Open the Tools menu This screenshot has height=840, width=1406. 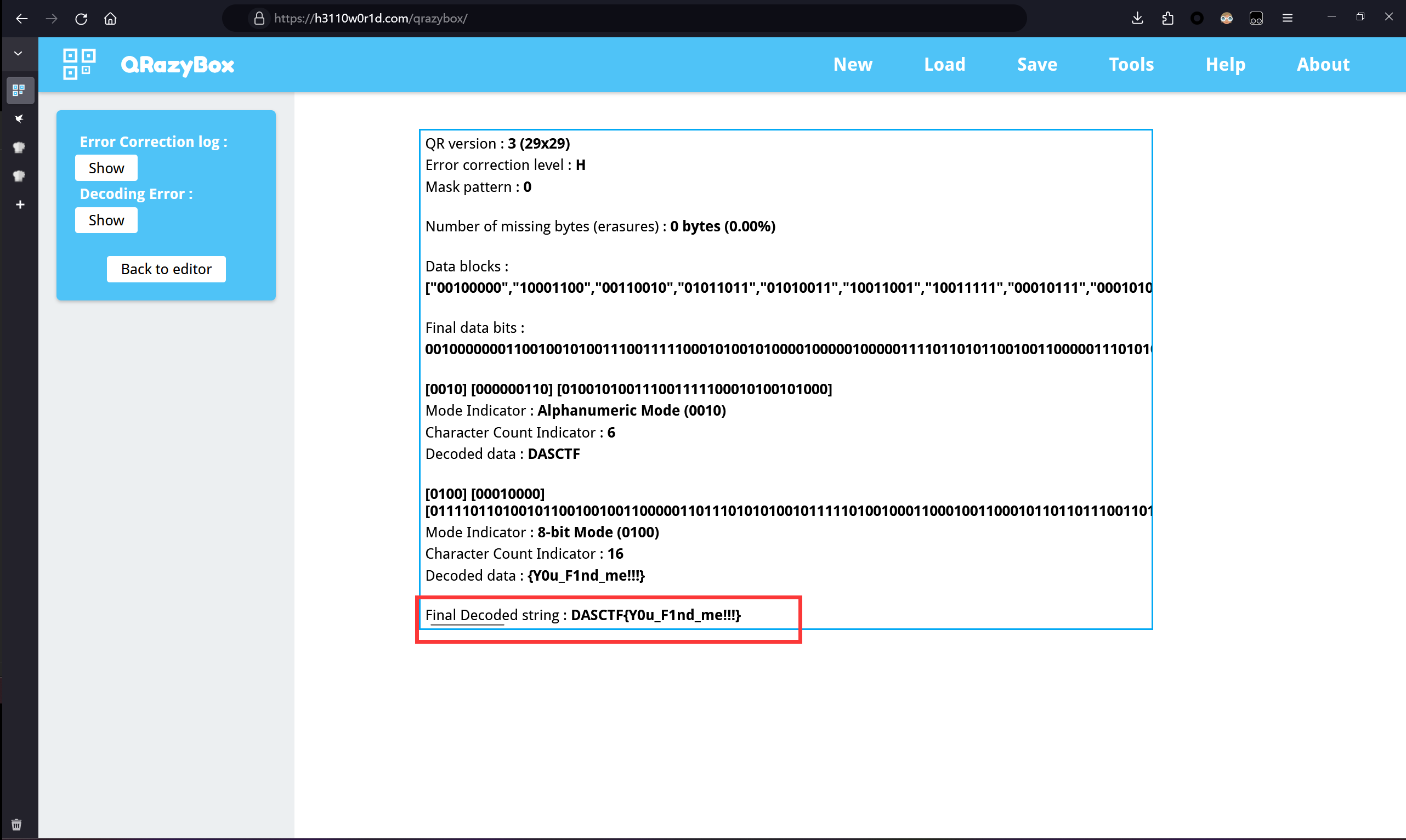pyautogui.click(x=1131, y=65)
